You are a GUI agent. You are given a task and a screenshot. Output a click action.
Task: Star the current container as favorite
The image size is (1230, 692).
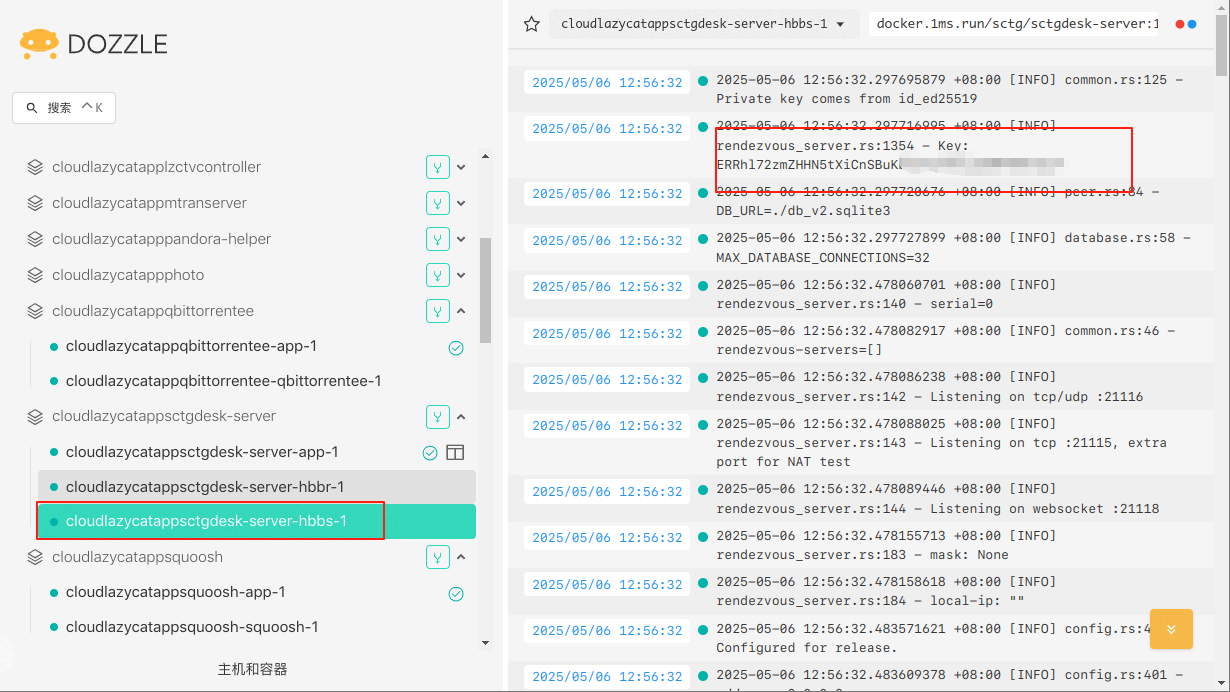point(532,24)
